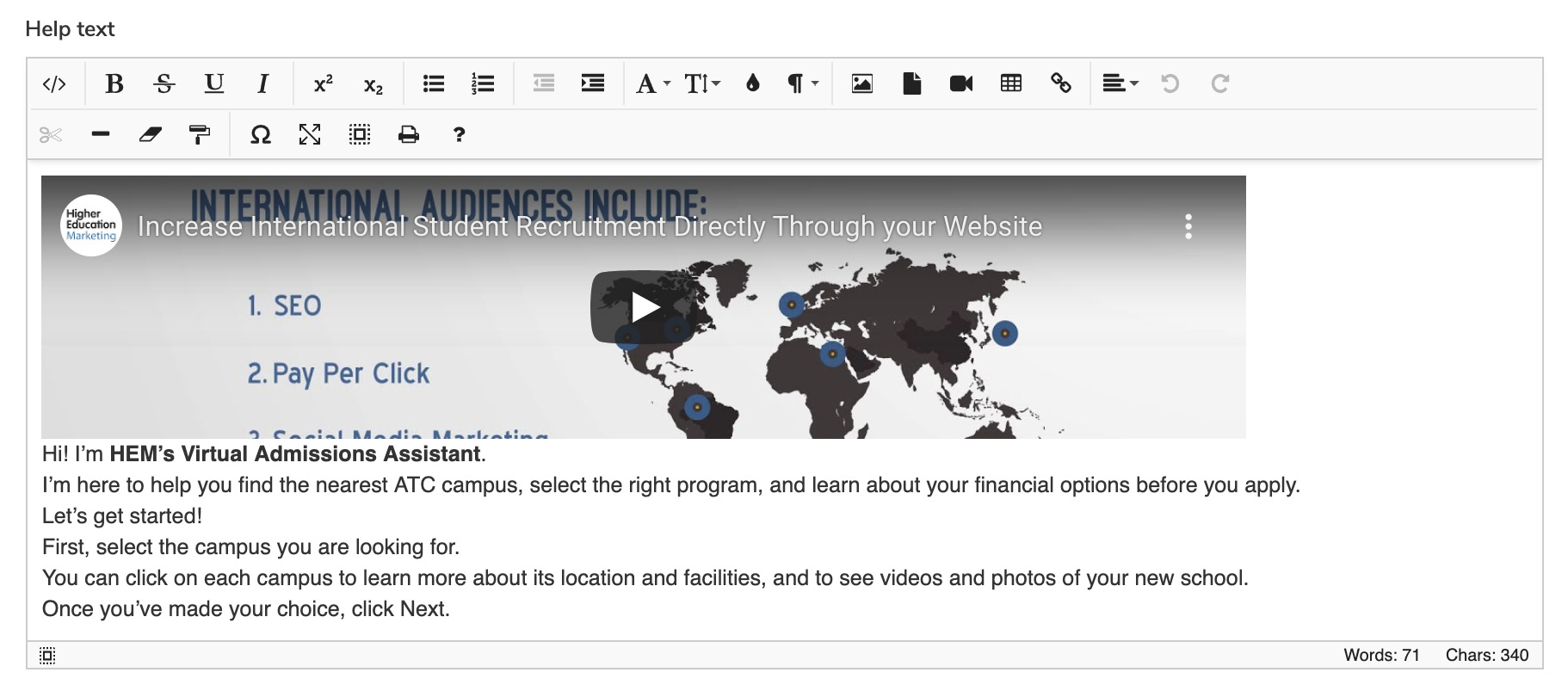Toggle underline formatting
This screenshot has width=1568, height=697.
pos(213,83)
